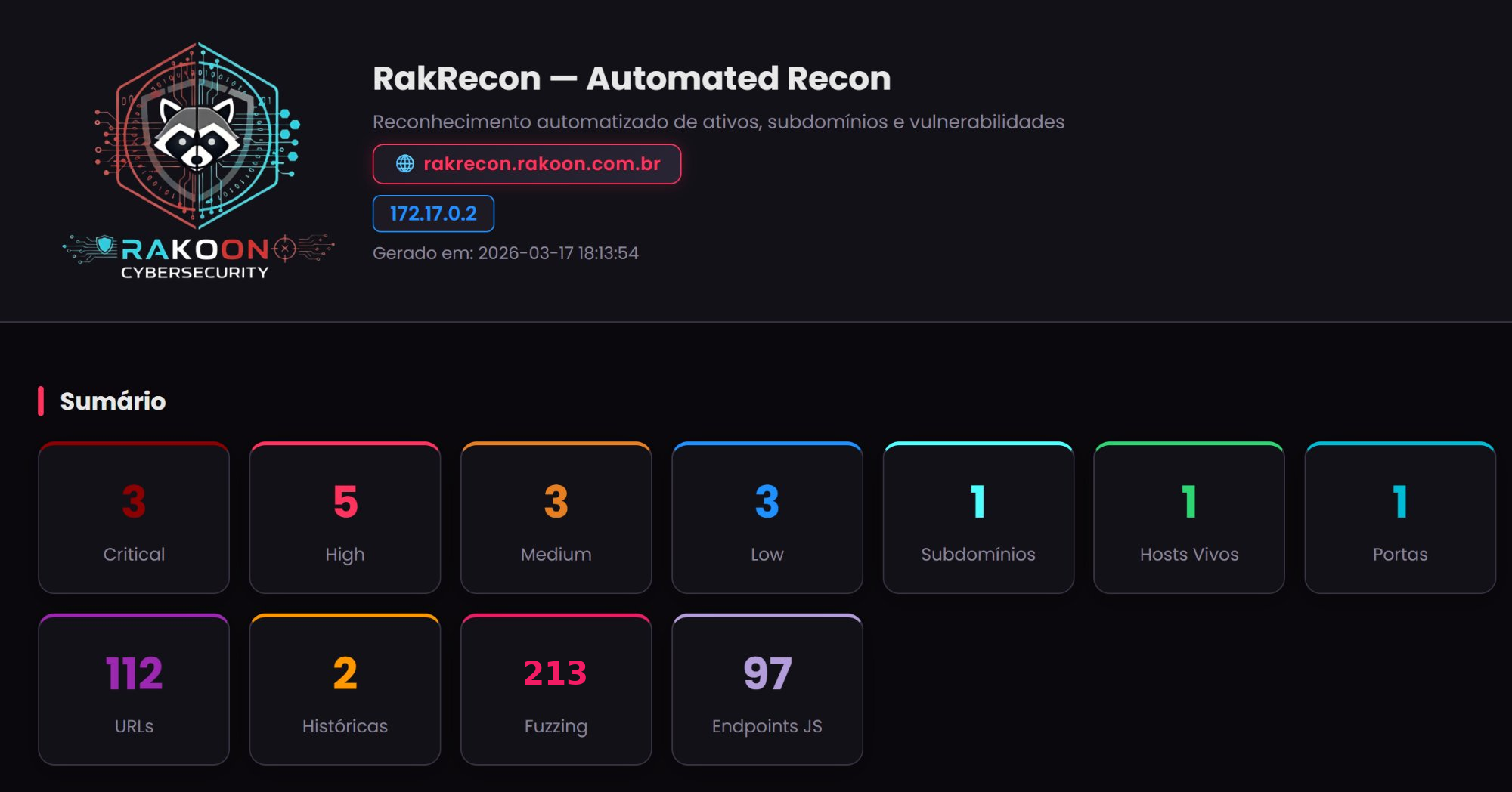Select the Históricas card
This screenshot has width=1512, height=792.
(x=344, y=689)
